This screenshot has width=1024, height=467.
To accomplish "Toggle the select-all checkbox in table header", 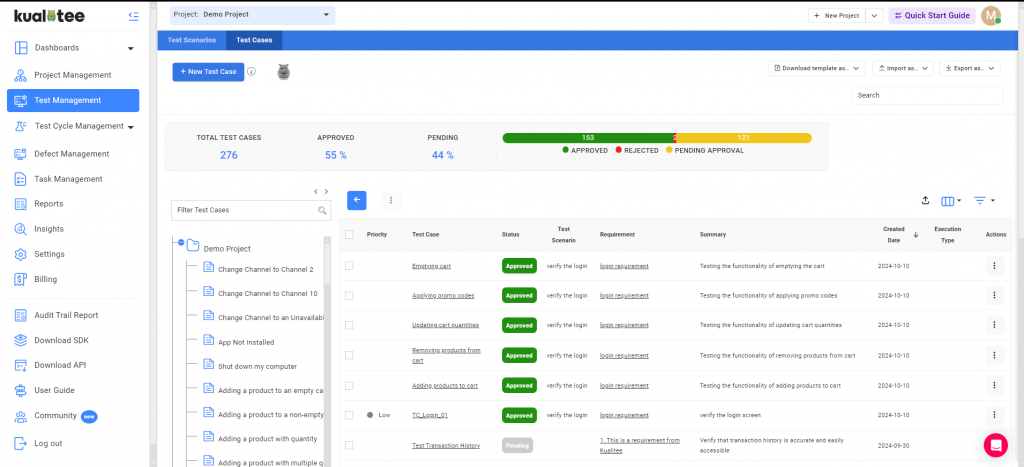I will click(349, 235).
